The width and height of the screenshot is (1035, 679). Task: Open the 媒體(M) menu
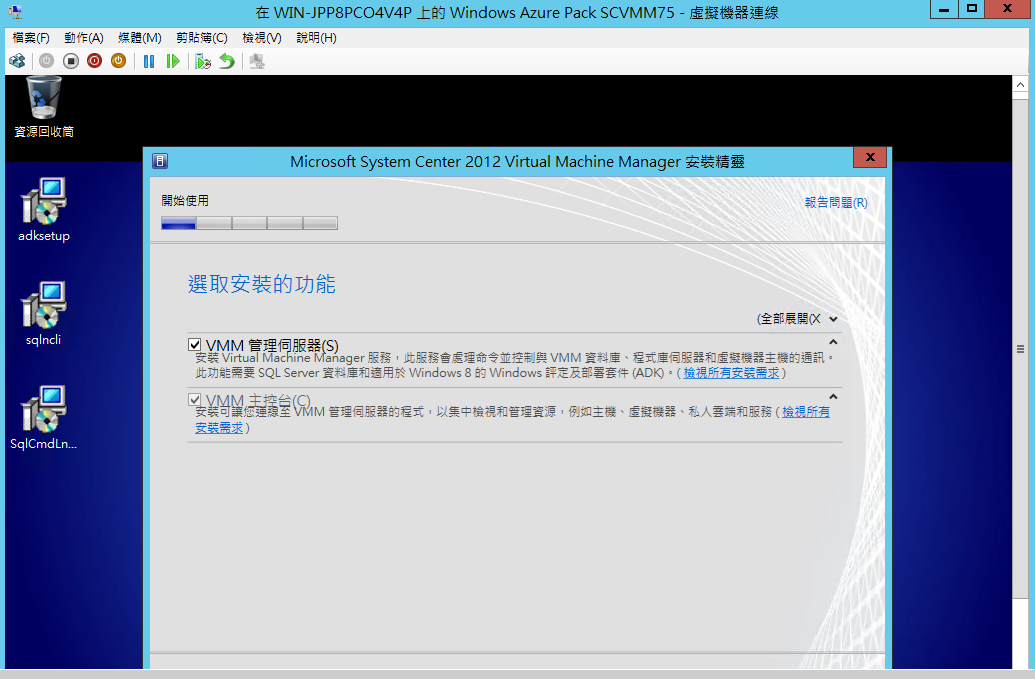[x=140, y=38]
